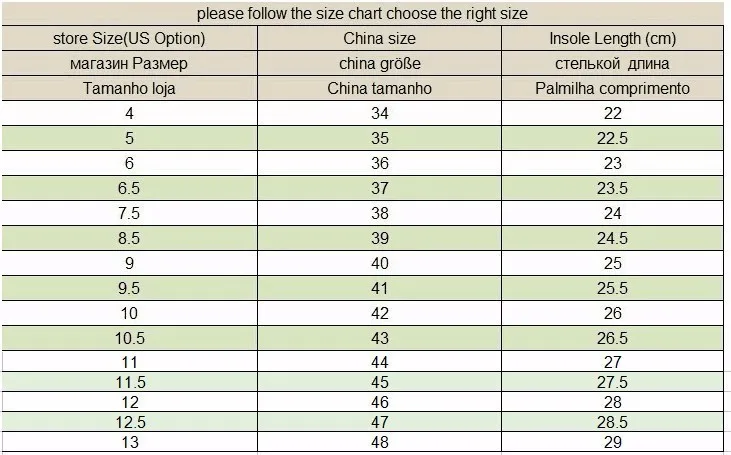
Task: Select US size 13 cell
Action: click(x=129, y=442)
